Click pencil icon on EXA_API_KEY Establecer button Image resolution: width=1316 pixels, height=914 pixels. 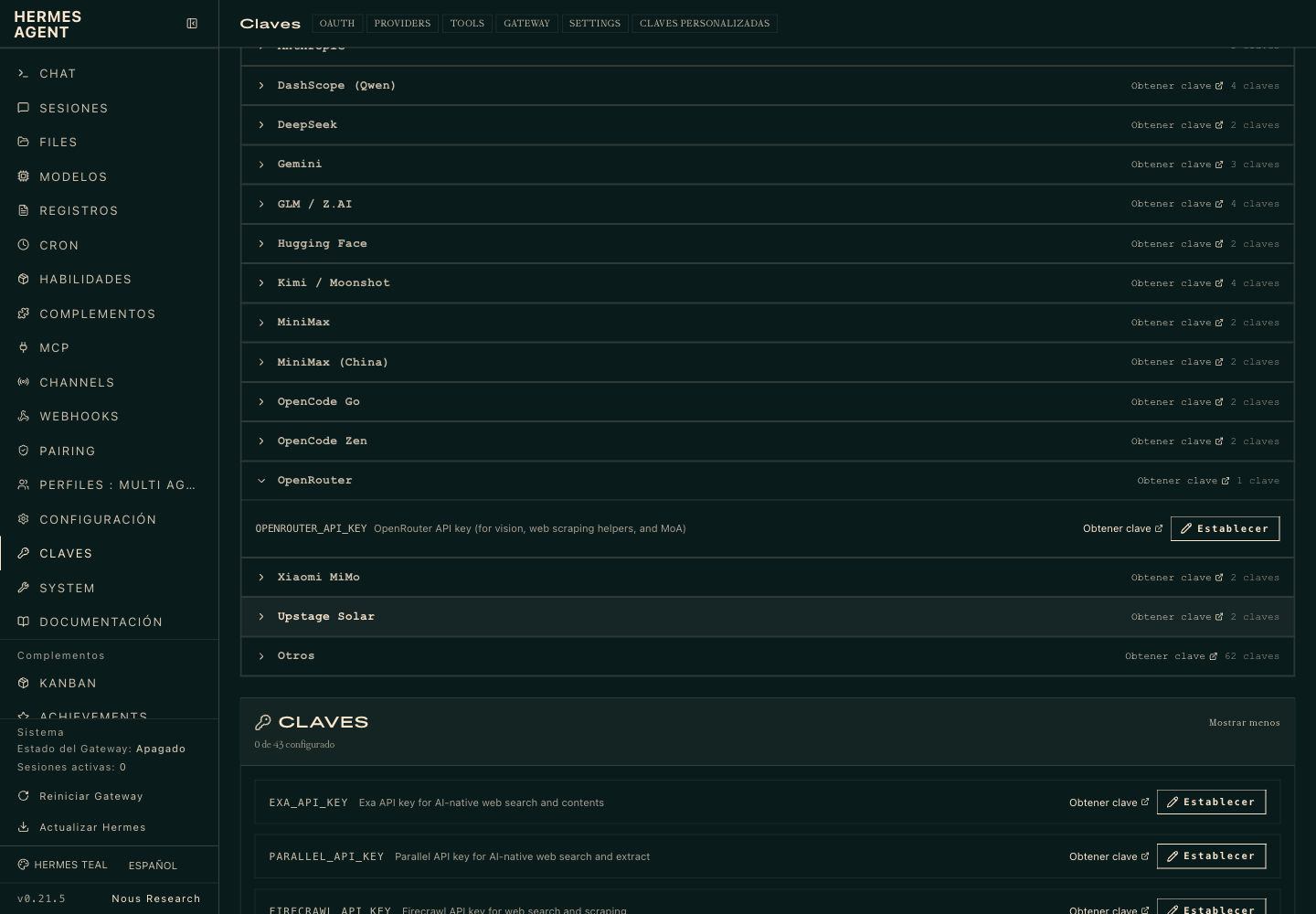pyautogui.click(x=1173, y=802)
